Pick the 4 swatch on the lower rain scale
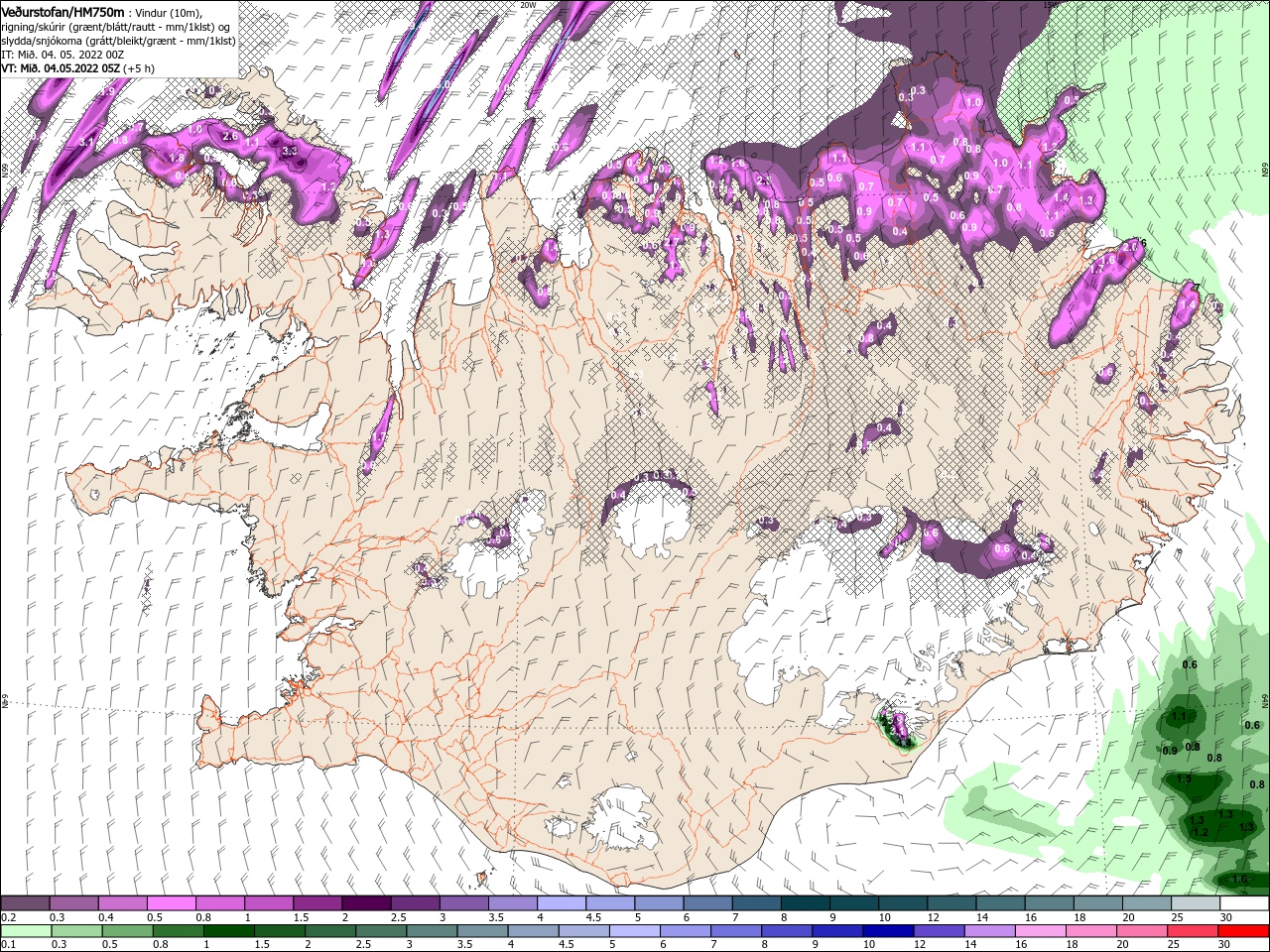The image size is (1270, 952). click(x=533, y=931)
